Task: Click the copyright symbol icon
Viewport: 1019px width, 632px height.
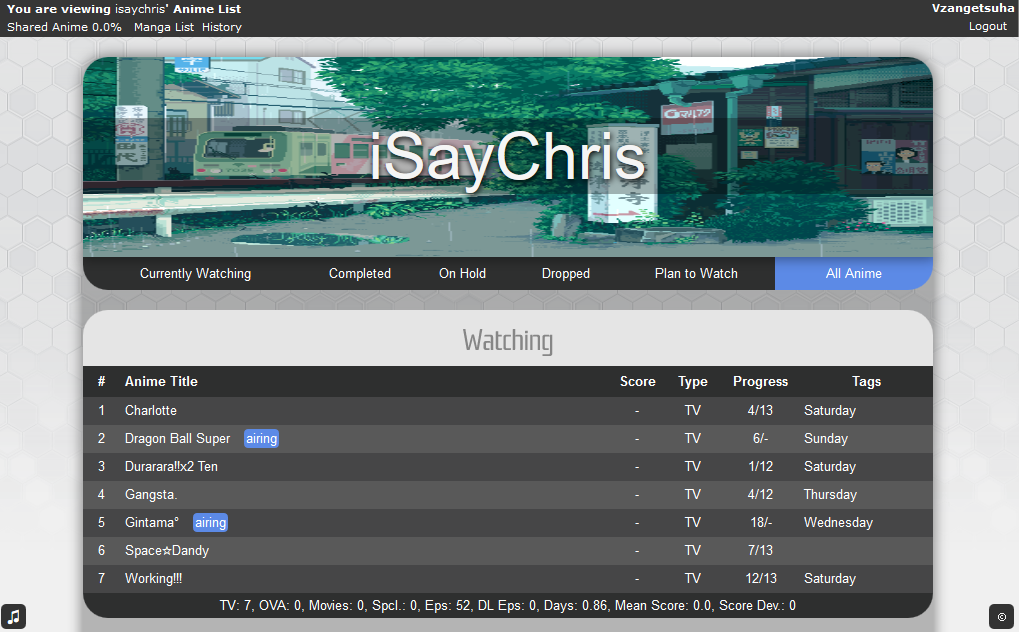Action: [x=1001, y=617]
